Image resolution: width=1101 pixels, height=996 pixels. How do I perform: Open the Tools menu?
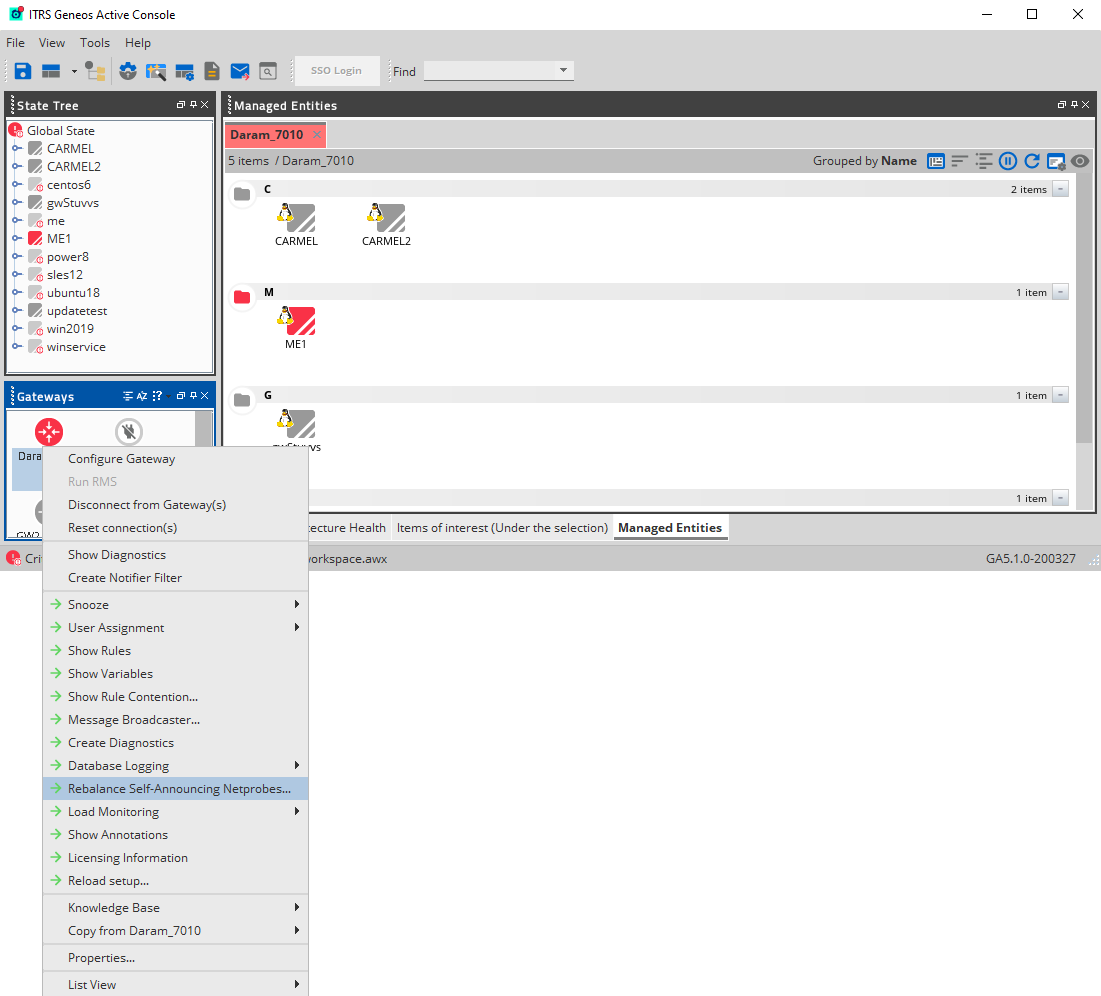pos(95,43)
